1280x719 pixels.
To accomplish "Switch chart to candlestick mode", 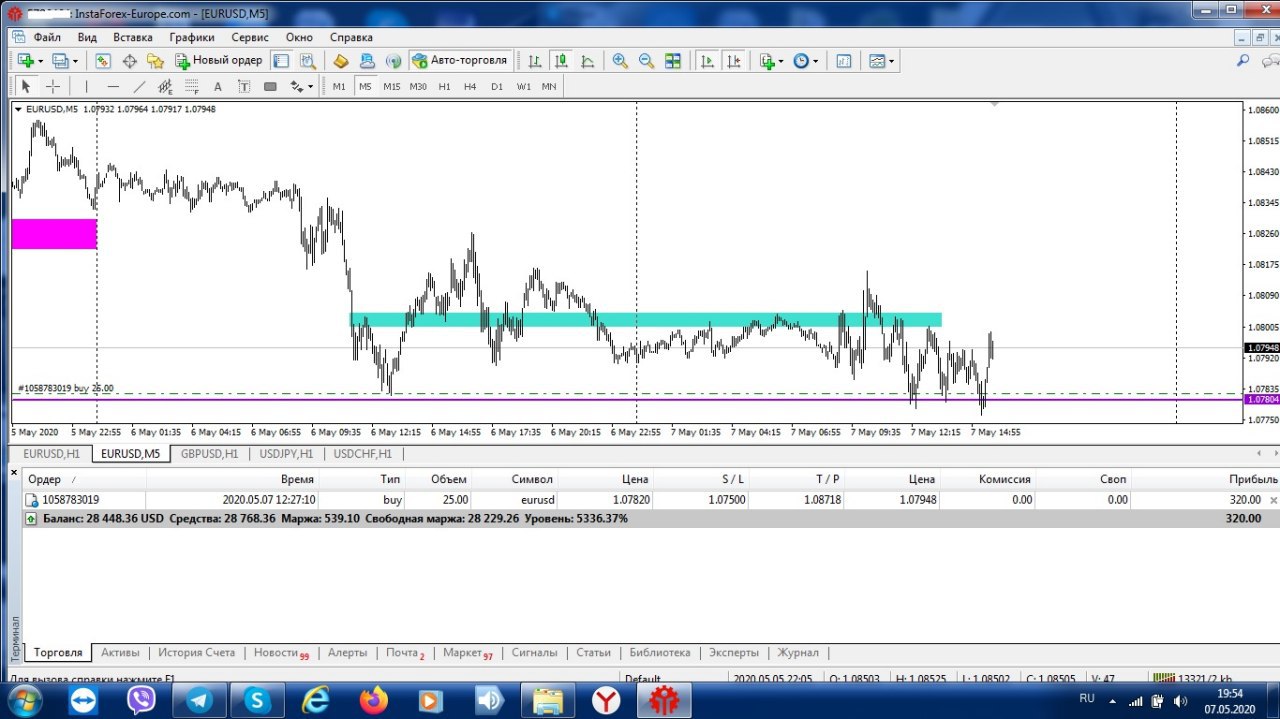I will click(x=561, y=61).
